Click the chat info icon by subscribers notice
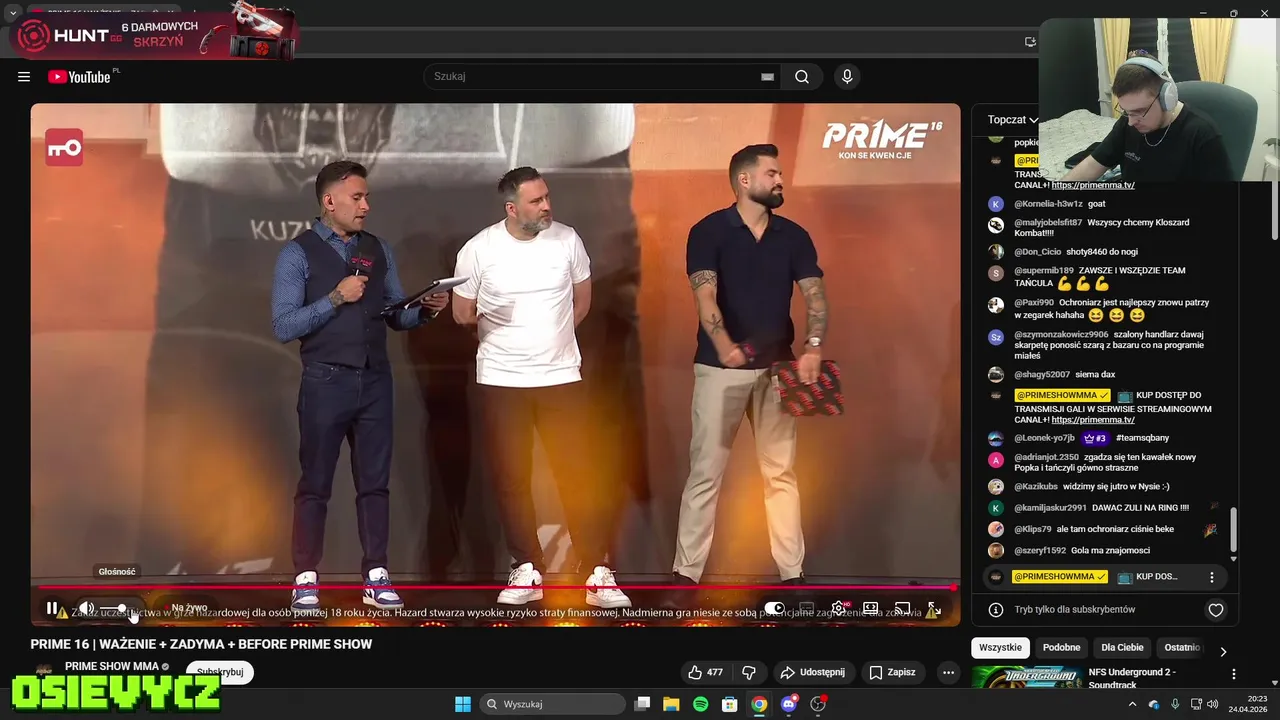This screenshot has width=1280, height=720. (996, 610)
